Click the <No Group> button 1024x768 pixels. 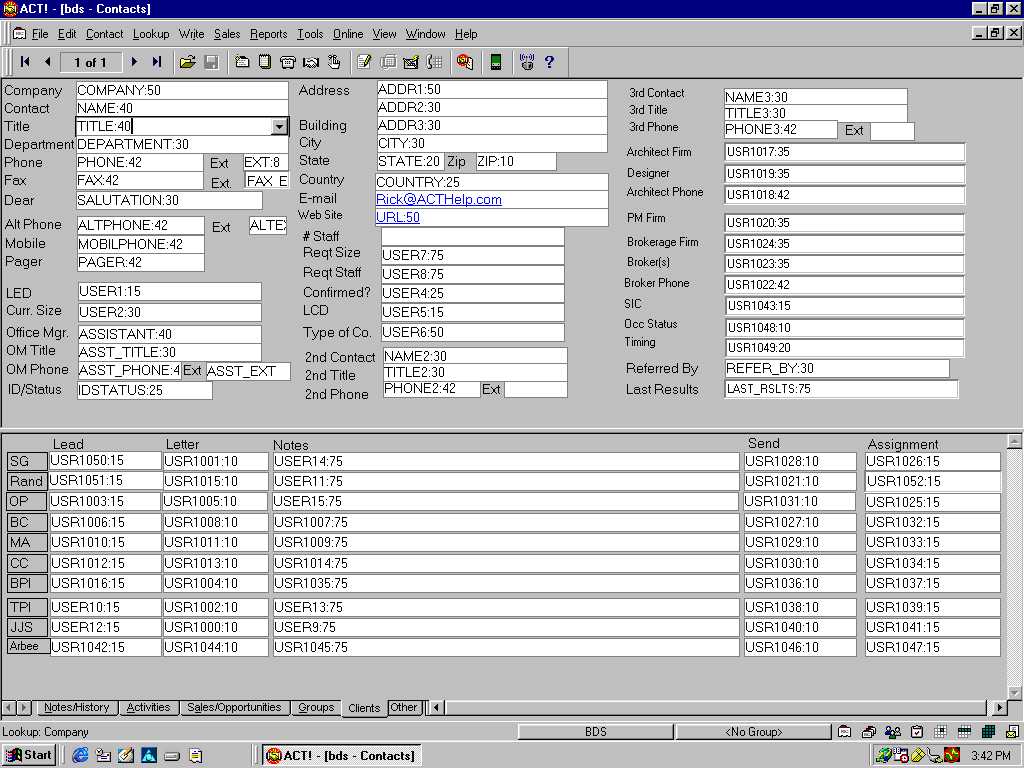(754, 732)
